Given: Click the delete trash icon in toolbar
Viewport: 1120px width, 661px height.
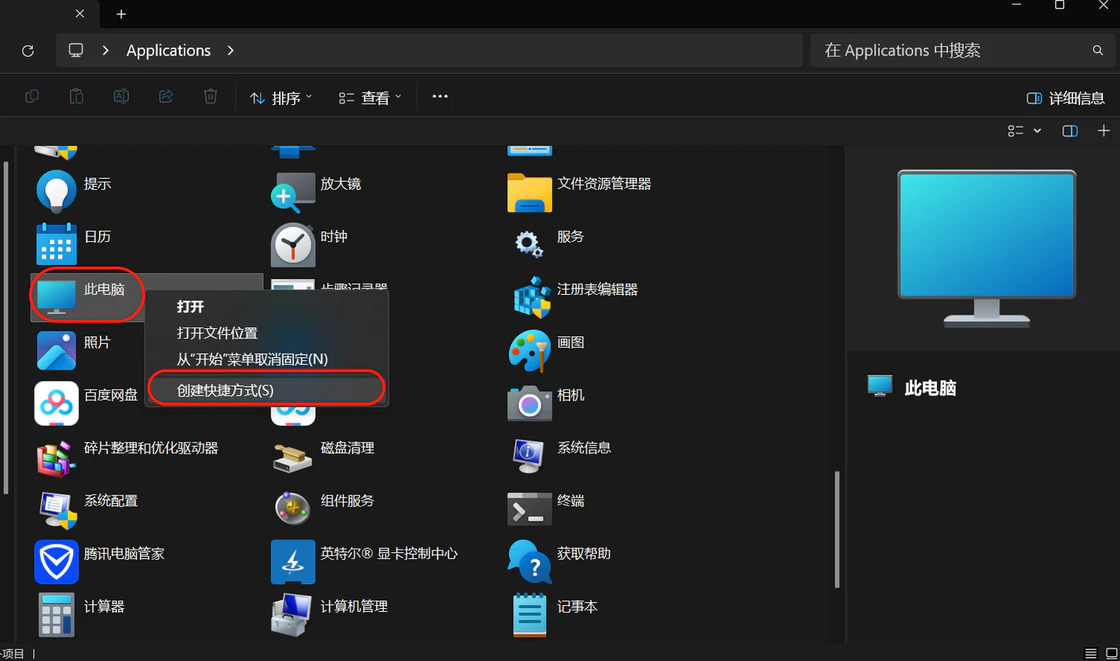Looking at the screenshot, I should tap(210, 96).
